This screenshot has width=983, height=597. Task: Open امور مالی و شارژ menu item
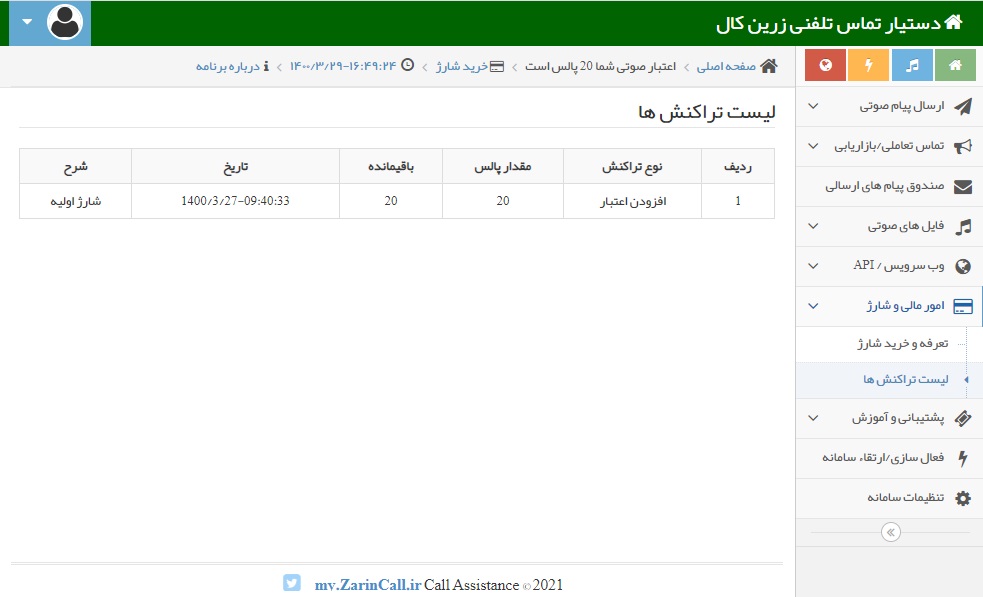click(x=889, y=307)
